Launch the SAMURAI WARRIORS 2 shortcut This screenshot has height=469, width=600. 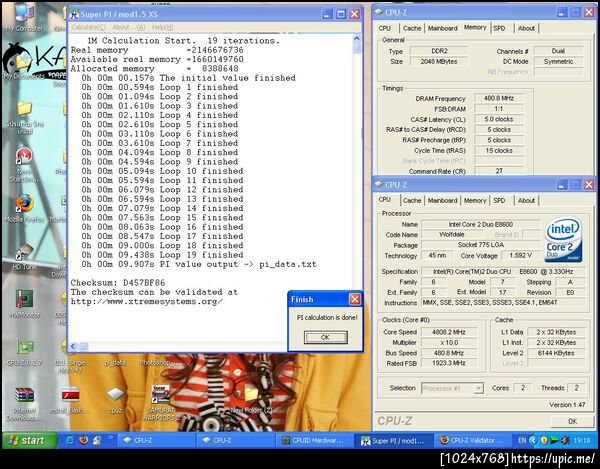[x=161, y=402]
